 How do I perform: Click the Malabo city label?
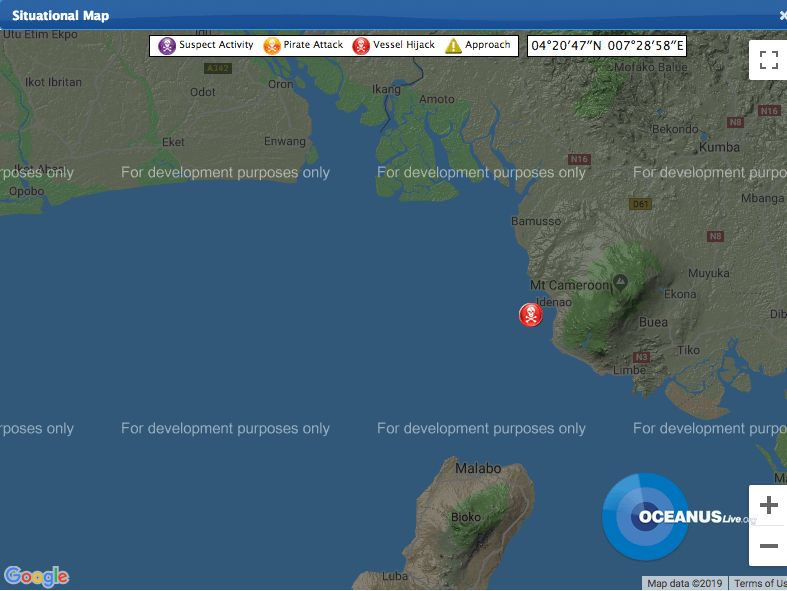click(x=477, y=468)
